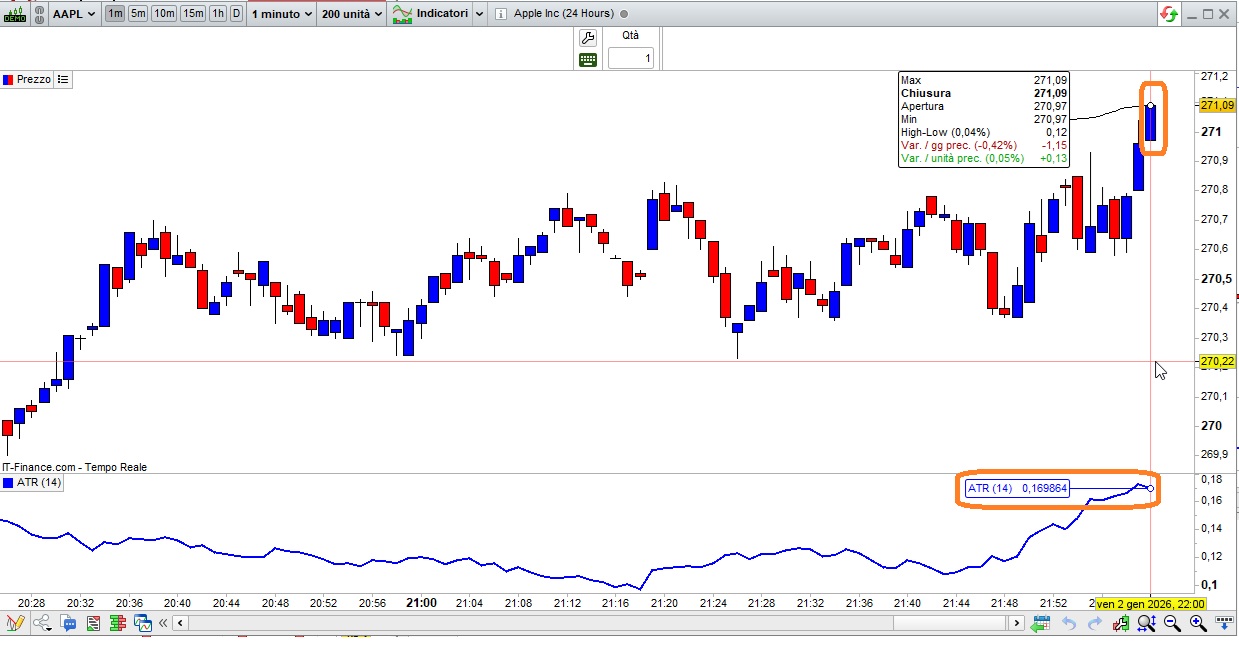The width and height of the screenshot is (1239, 648).
Task: Click the binoculars auto-zoom icon
Action: click(x=1120, y=623)
